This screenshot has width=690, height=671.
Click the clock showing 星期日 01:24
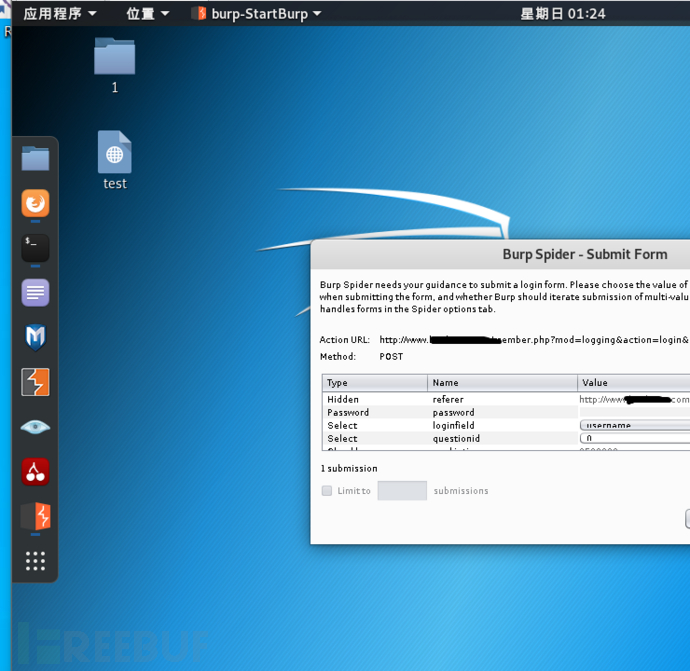pos(563,13)
